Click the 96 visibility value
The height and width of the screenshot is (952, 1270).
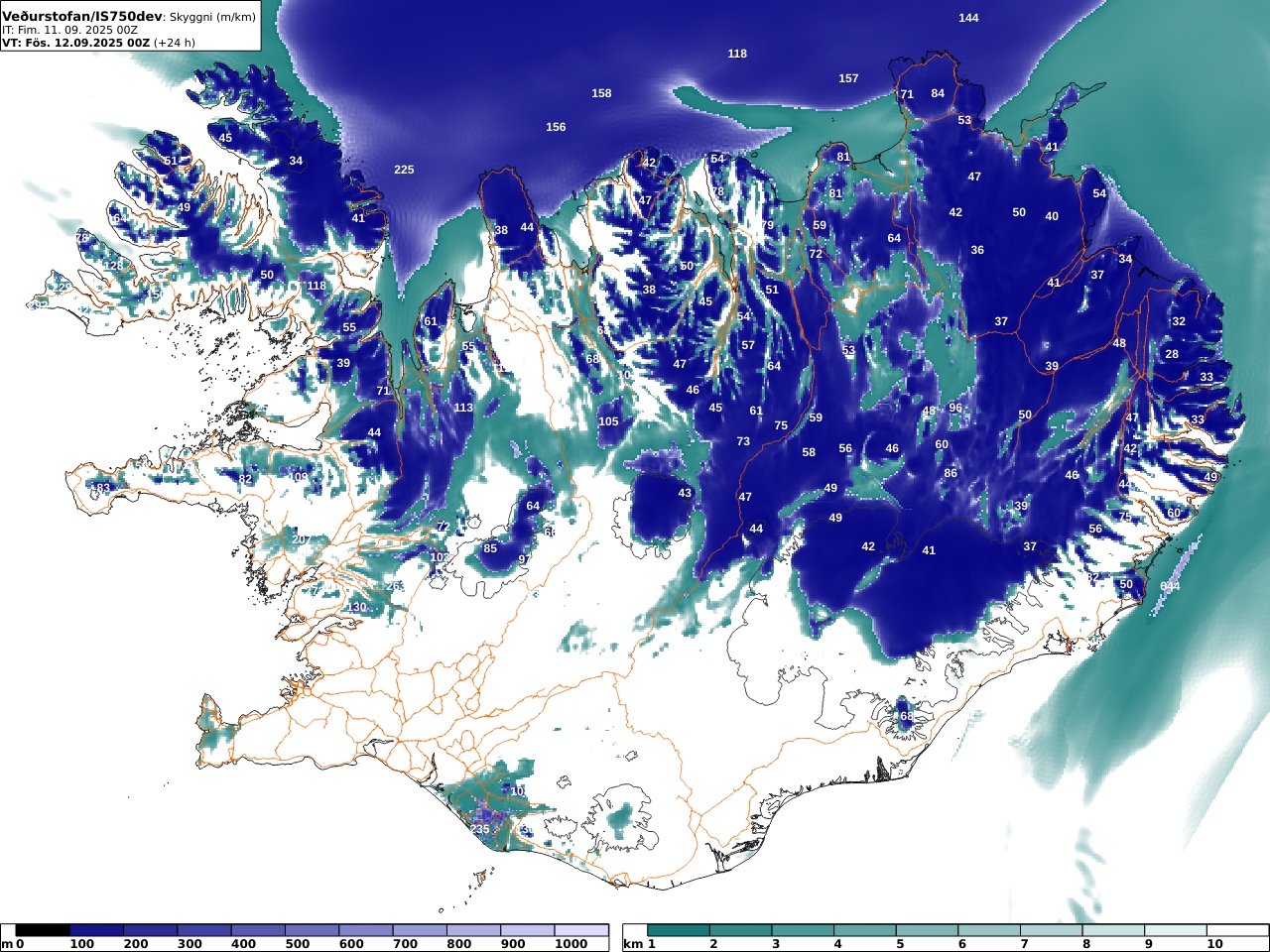(955, 408)
